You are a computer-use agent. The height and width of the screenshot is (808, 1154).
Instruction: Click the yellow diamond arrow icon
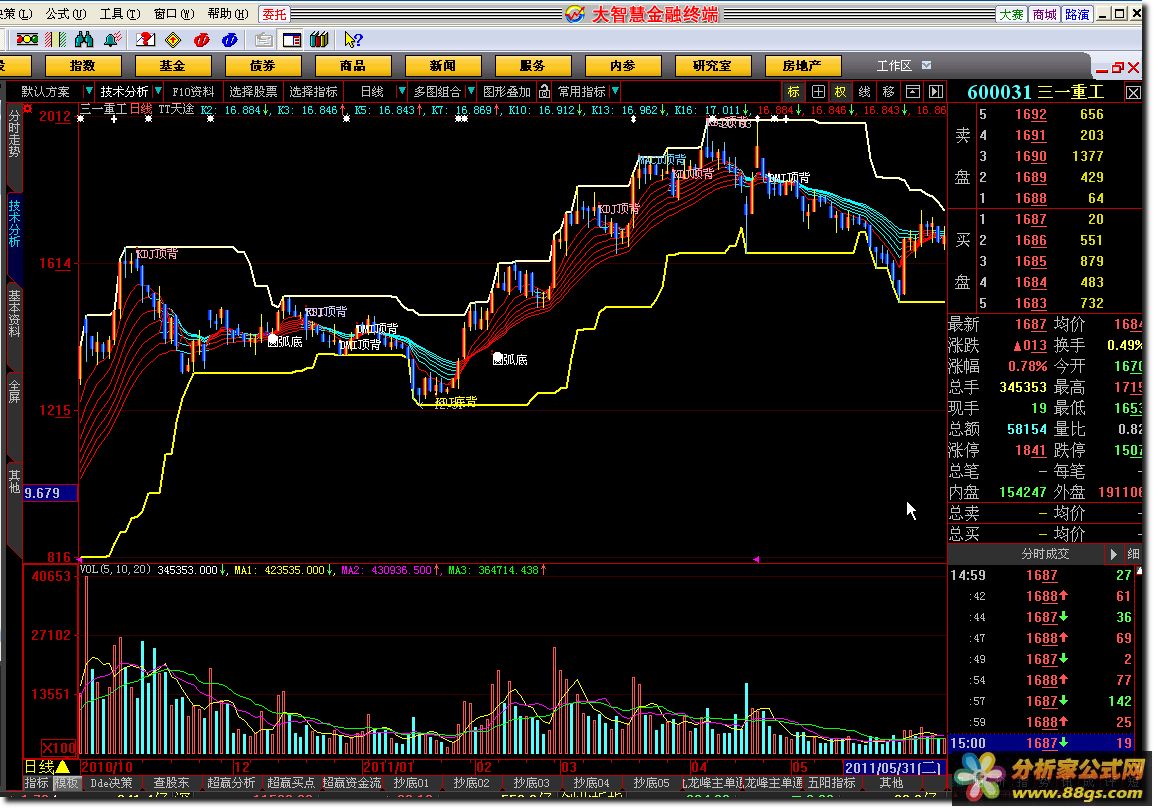tap(173, 39)
